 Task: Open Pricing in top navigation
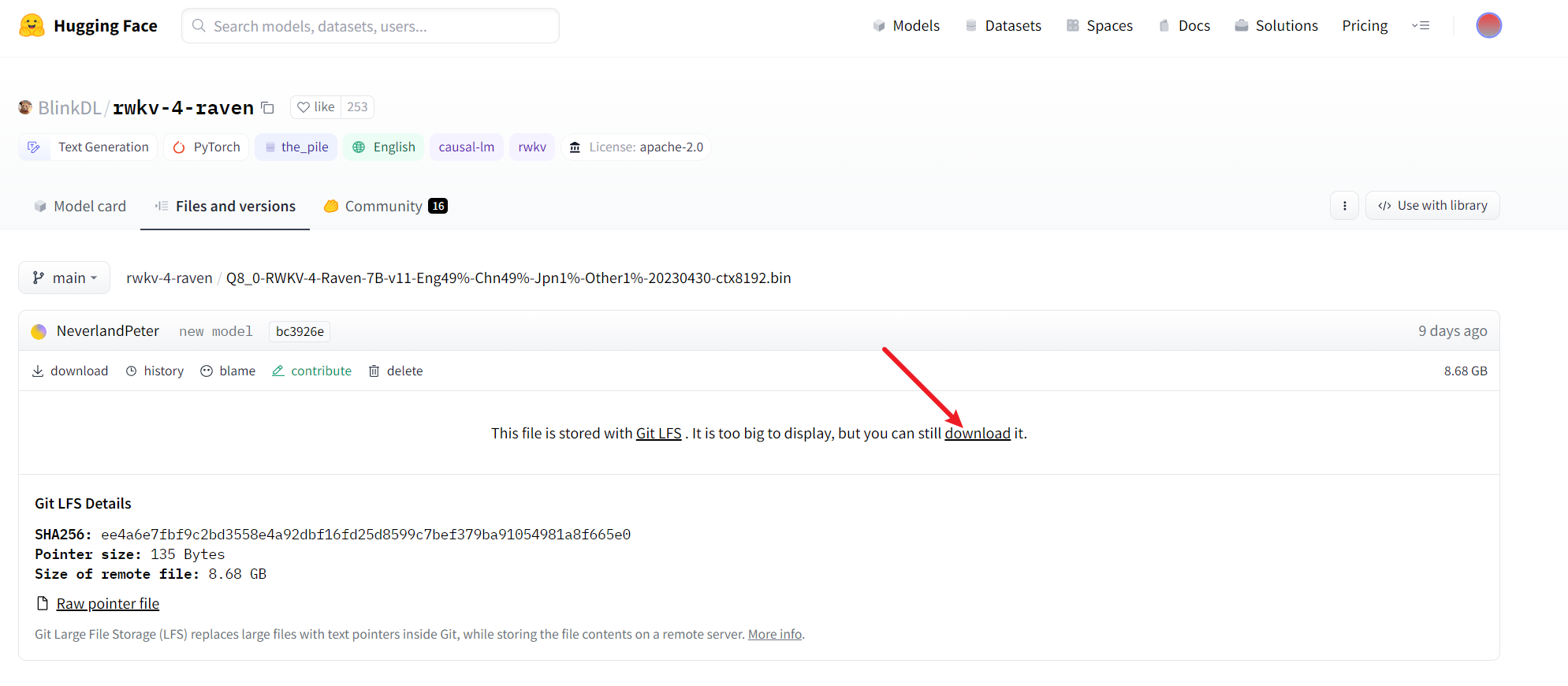(x=1365, y=26)
